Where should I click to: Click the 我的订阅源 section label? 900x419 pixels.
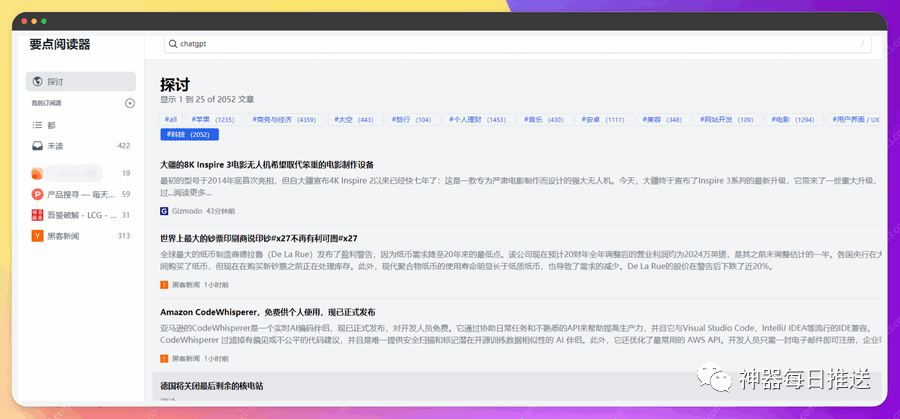[x=46, y=103]
